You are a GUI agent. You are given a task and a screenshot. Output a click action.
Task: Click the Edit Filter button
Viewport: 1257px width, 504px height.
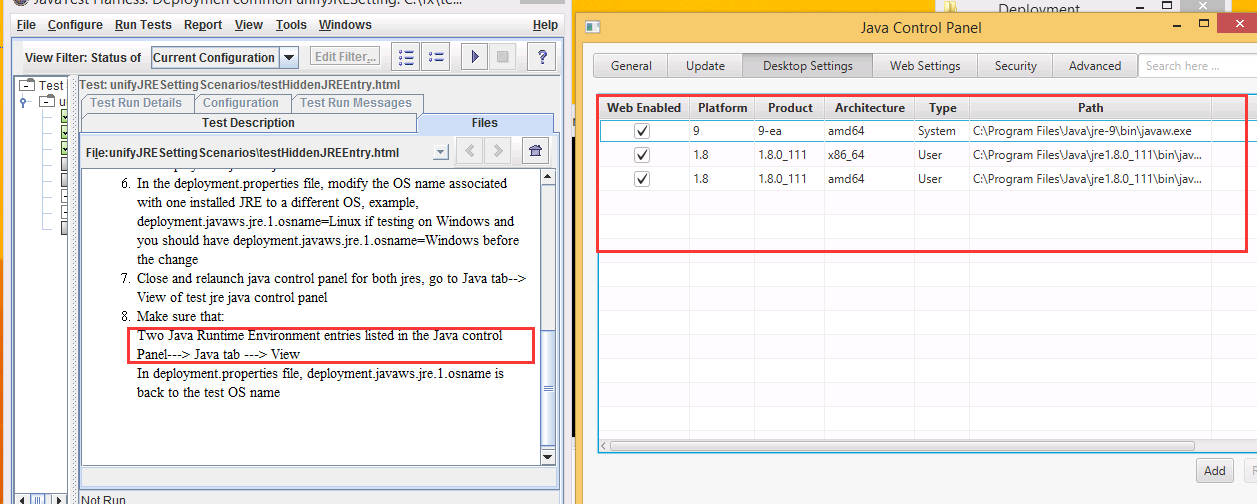[345, 57]
